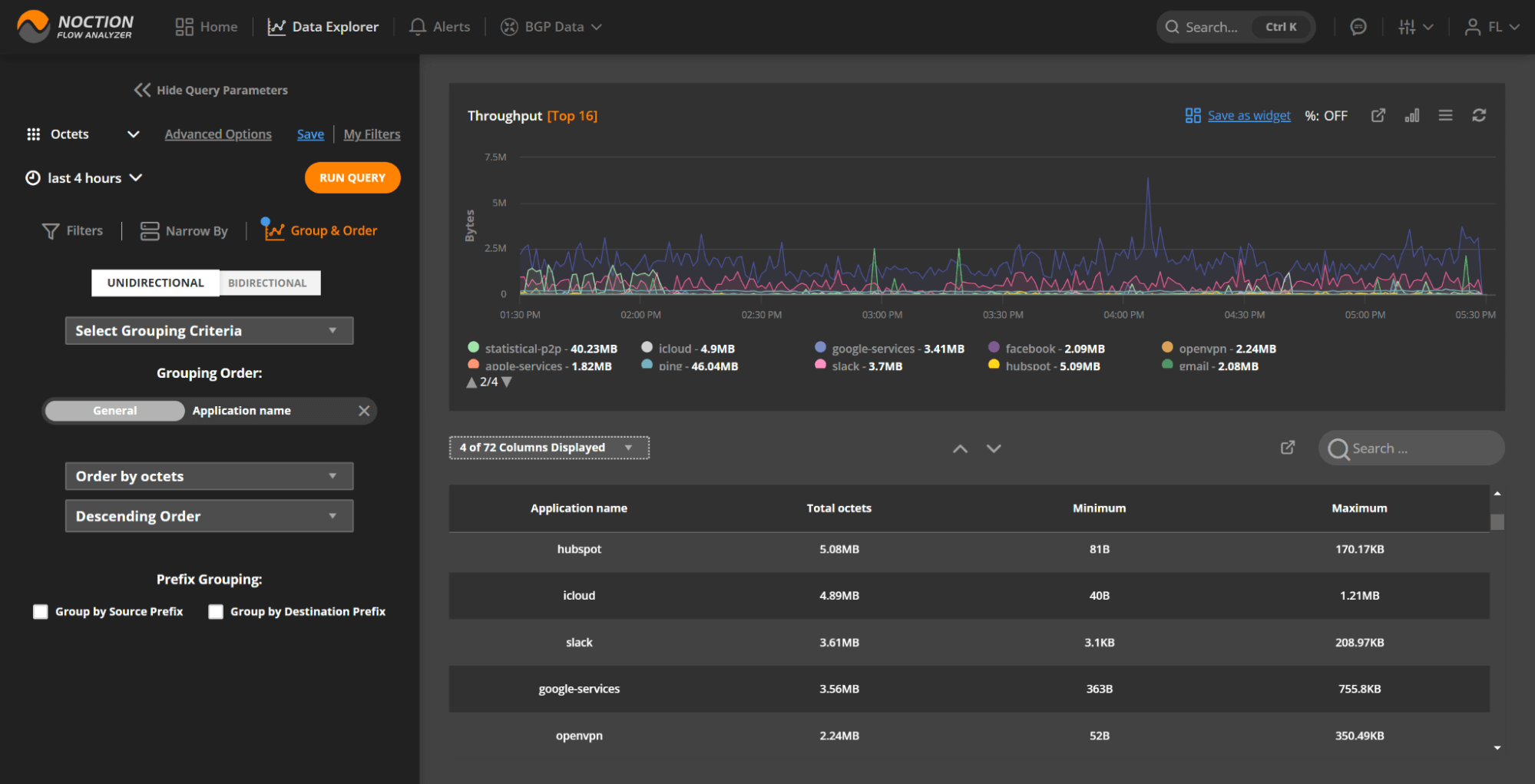Open Descending Order dropdown

(x=209, y=516)
